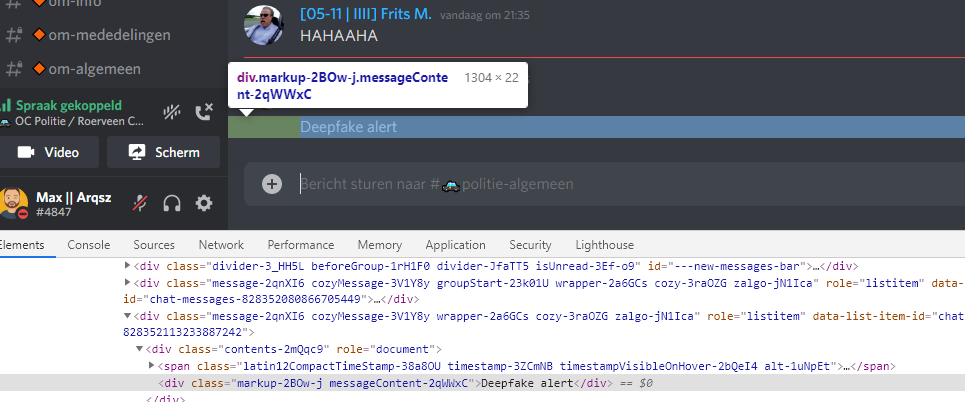Toggle deafen headphones icon

coord(172,203)
